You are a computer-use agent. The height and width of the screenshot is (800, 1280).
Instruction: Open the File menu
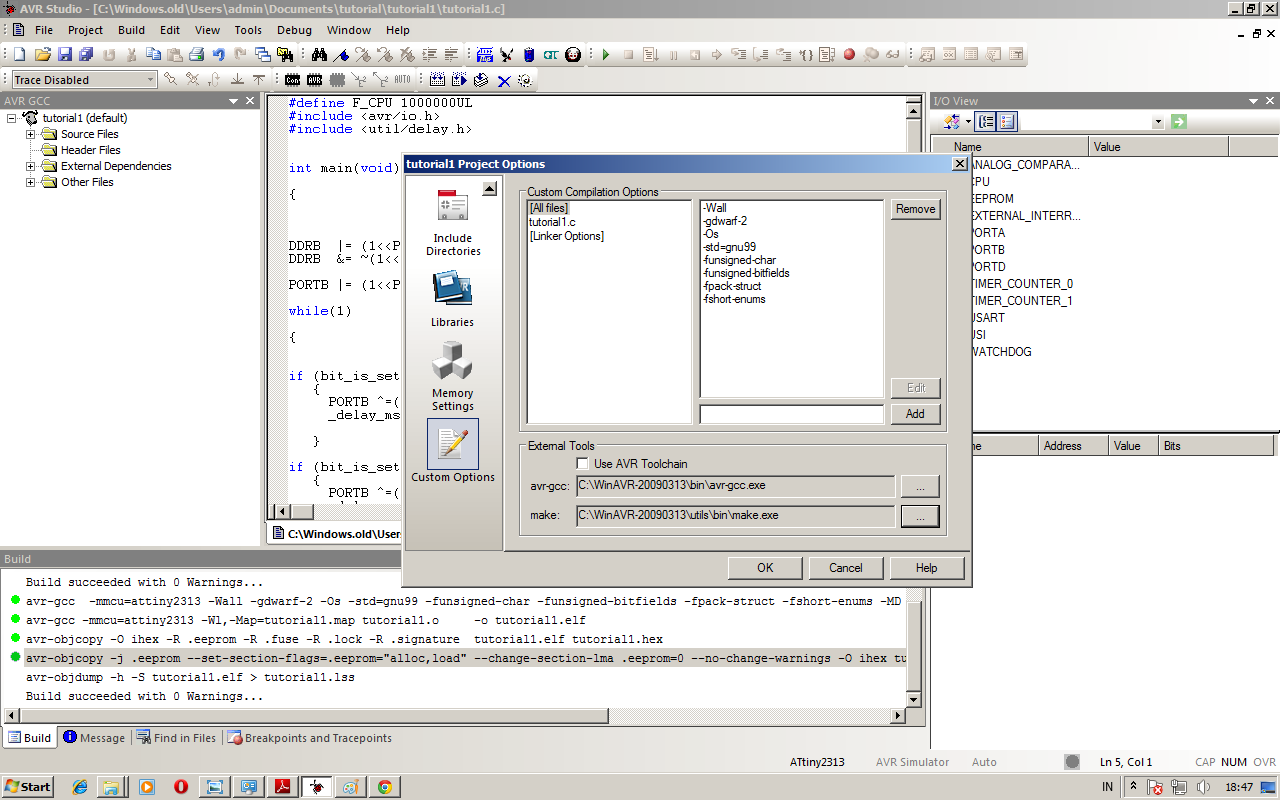44,30
